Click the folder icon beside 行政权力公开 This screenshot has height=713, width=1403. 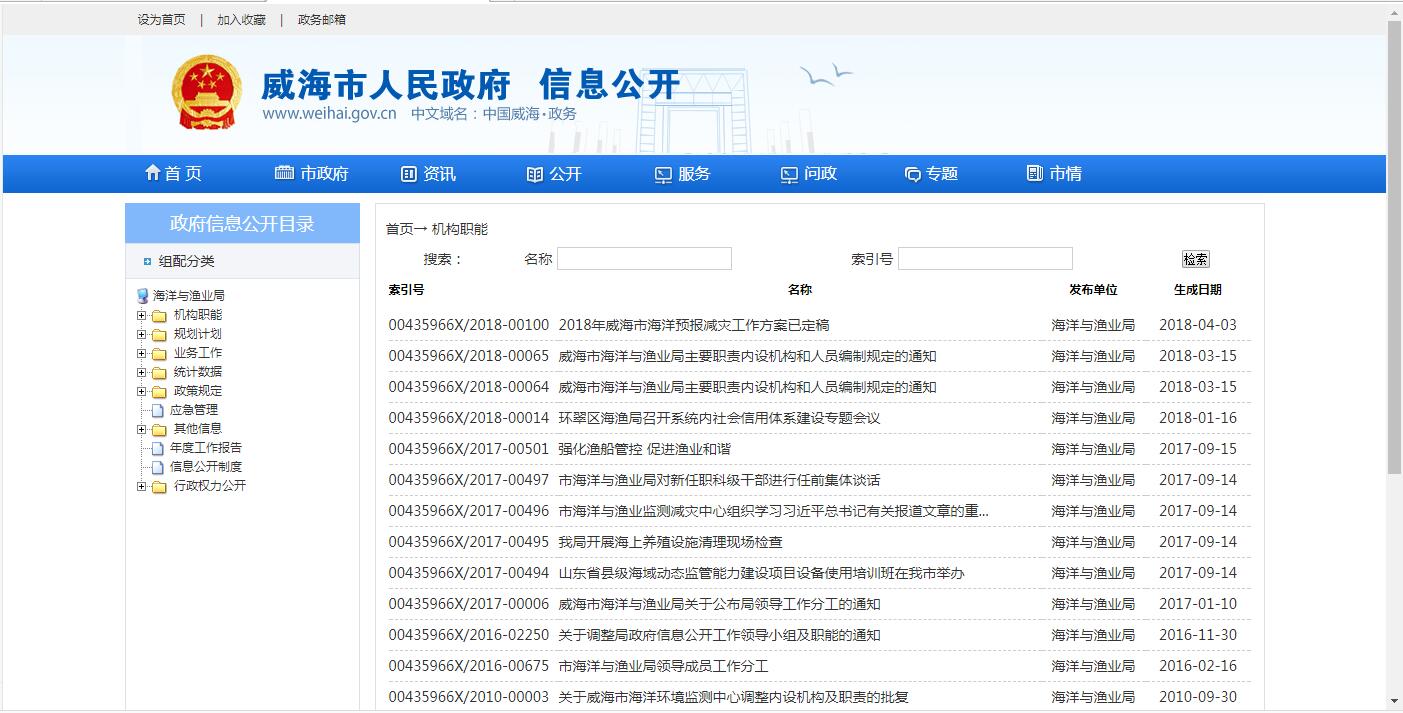point(159,487)
